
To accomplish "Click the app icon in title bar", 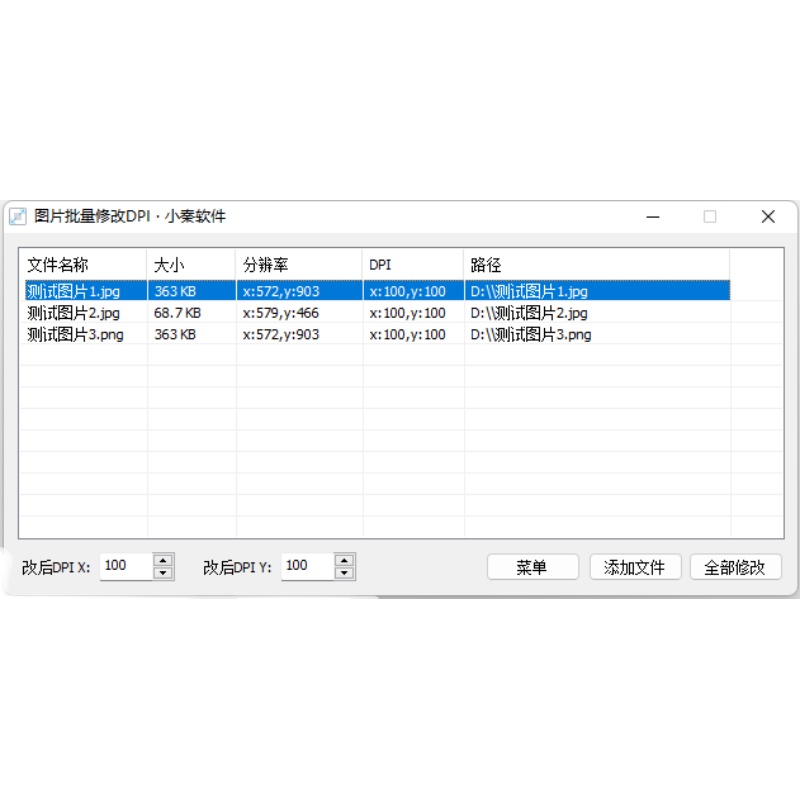I will point(18,217).
